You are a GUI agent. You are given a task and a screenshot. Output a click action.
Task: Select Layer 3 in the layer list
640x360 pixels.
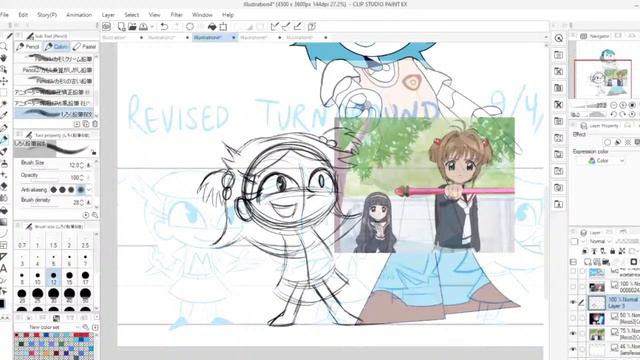(613, 302)
